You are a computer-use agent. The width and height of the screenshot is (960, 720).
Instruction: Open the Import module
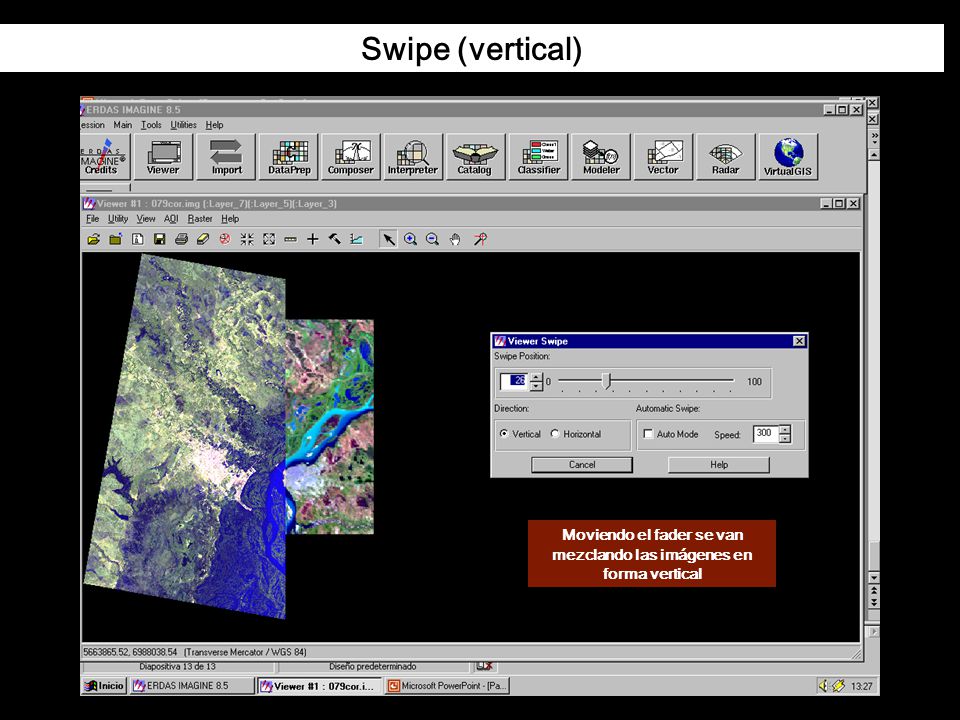click(226, 157)
